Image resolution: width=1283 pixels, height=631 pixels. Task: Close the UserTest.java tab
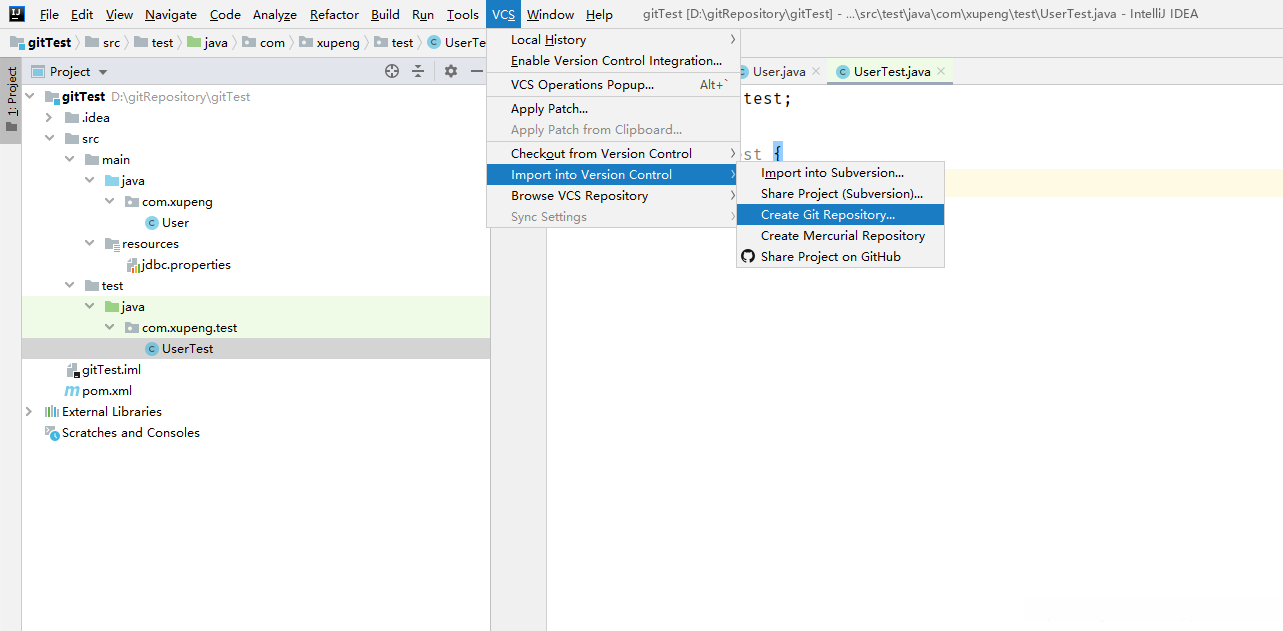point(941,71)
